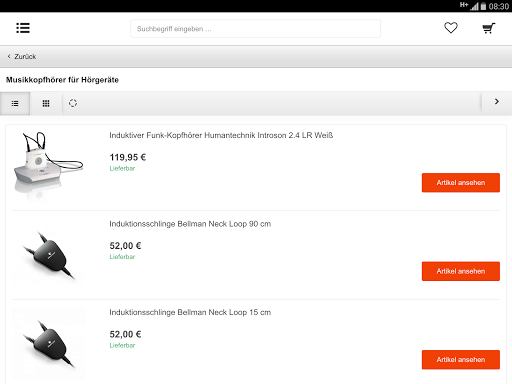Tap the battery icon in status bar
Image resolution: width=512 pixels, height=384 pixels.
483,6
